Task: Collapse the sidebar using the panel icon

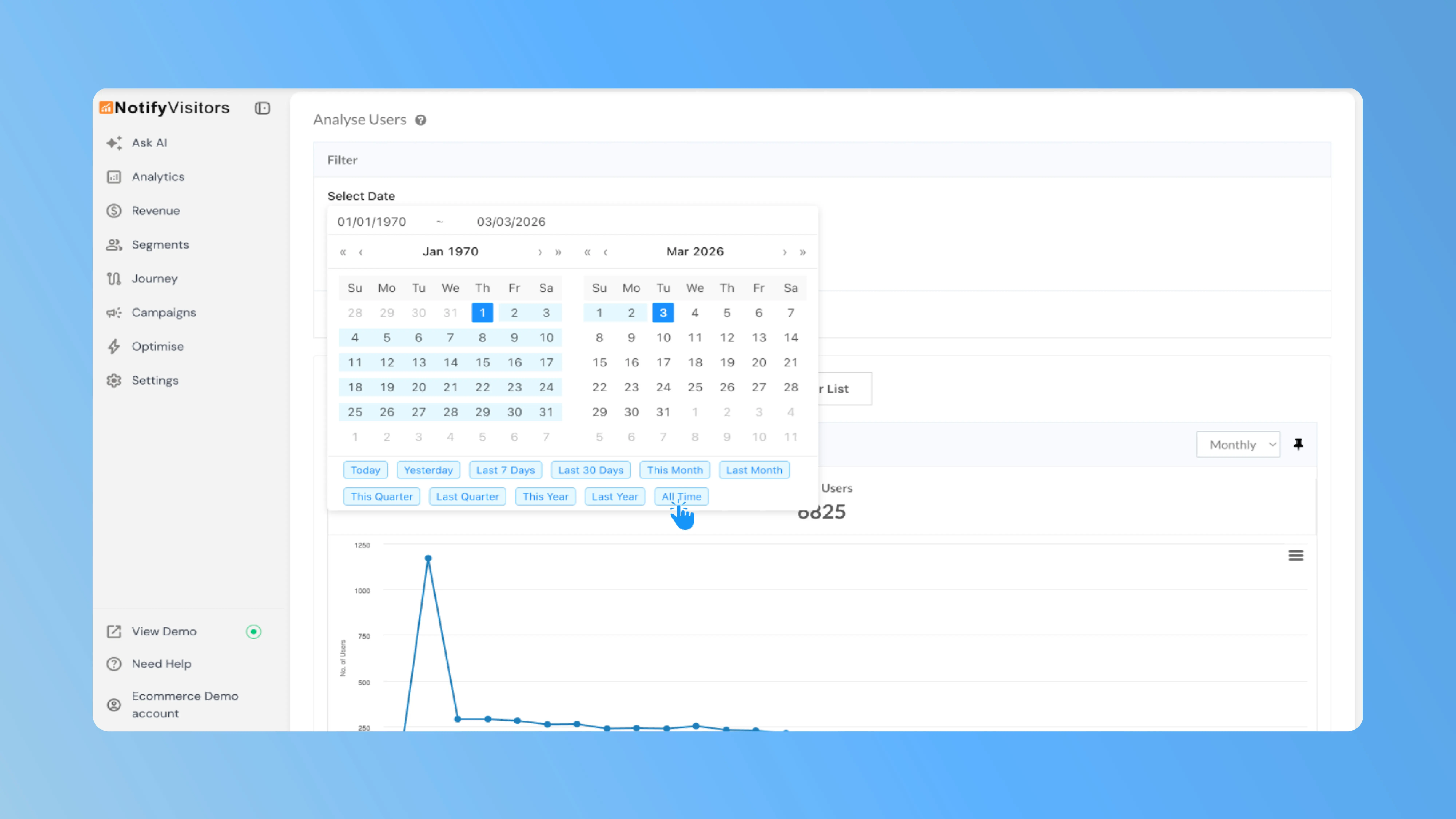Action: [x=262, y=108]
